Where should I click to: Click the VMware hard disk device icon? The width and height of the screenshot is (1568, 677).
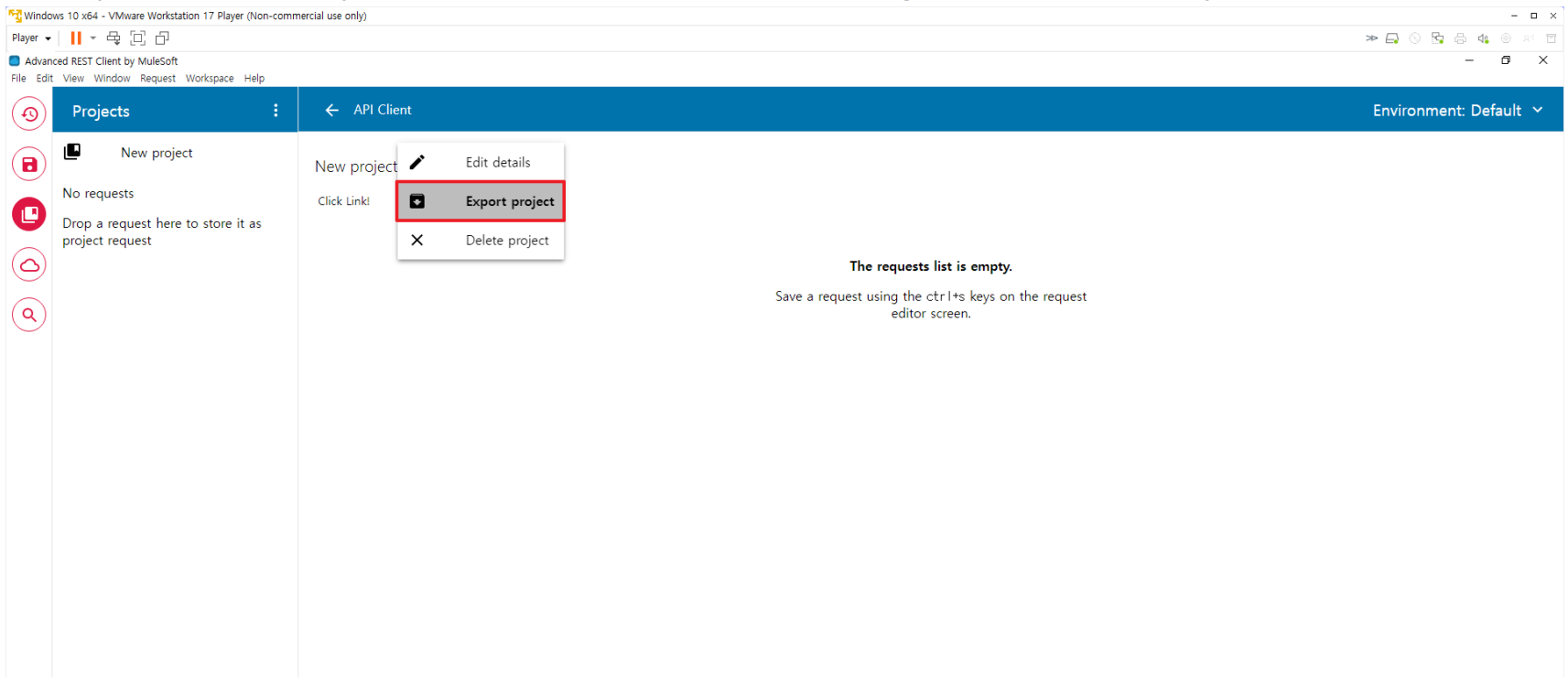(x=1392, y=38)
